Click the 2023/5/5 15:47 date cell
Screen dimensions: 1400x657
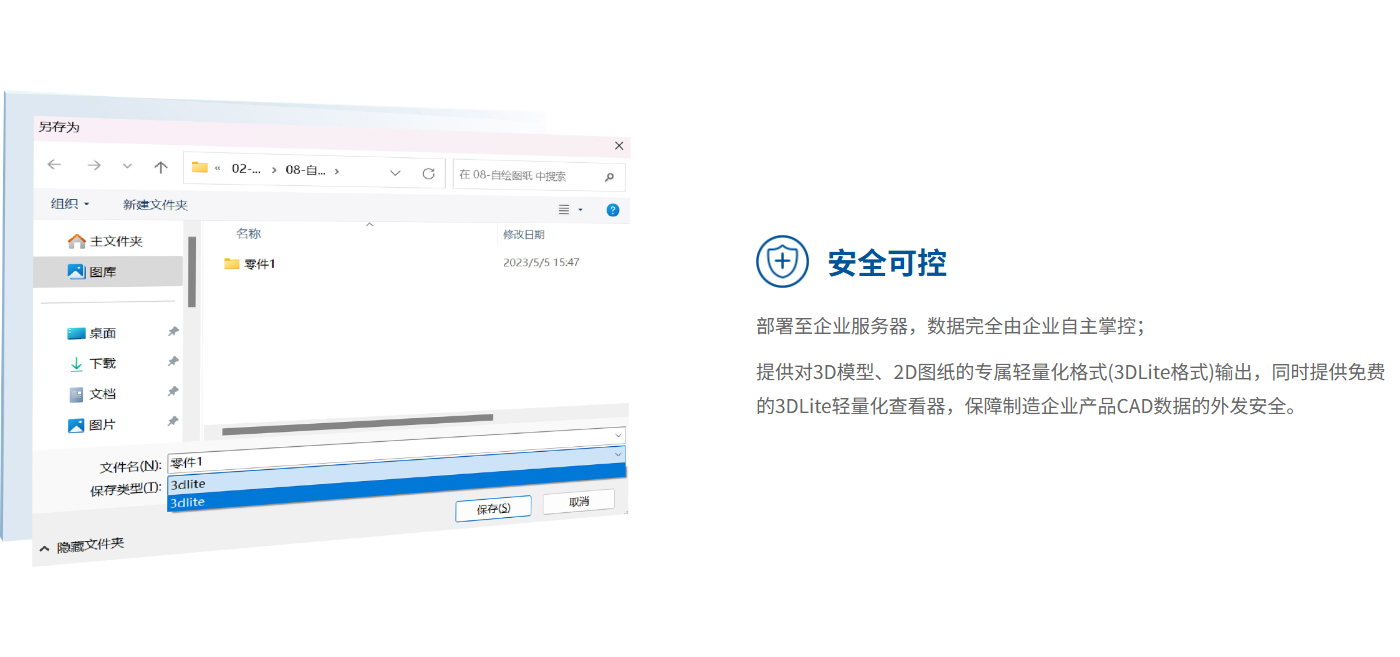pyautogui.click(x=541, y=262)
